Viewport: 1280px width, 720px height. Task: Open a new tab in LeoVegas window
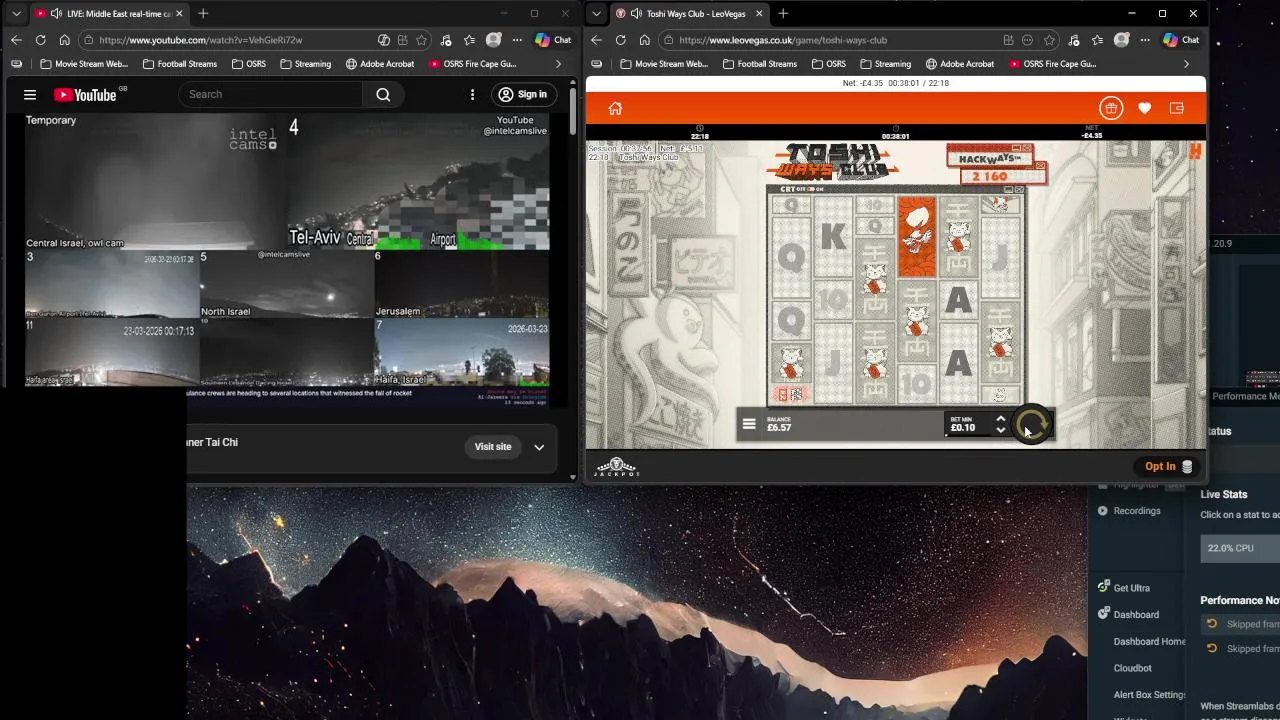pos(783,14)
